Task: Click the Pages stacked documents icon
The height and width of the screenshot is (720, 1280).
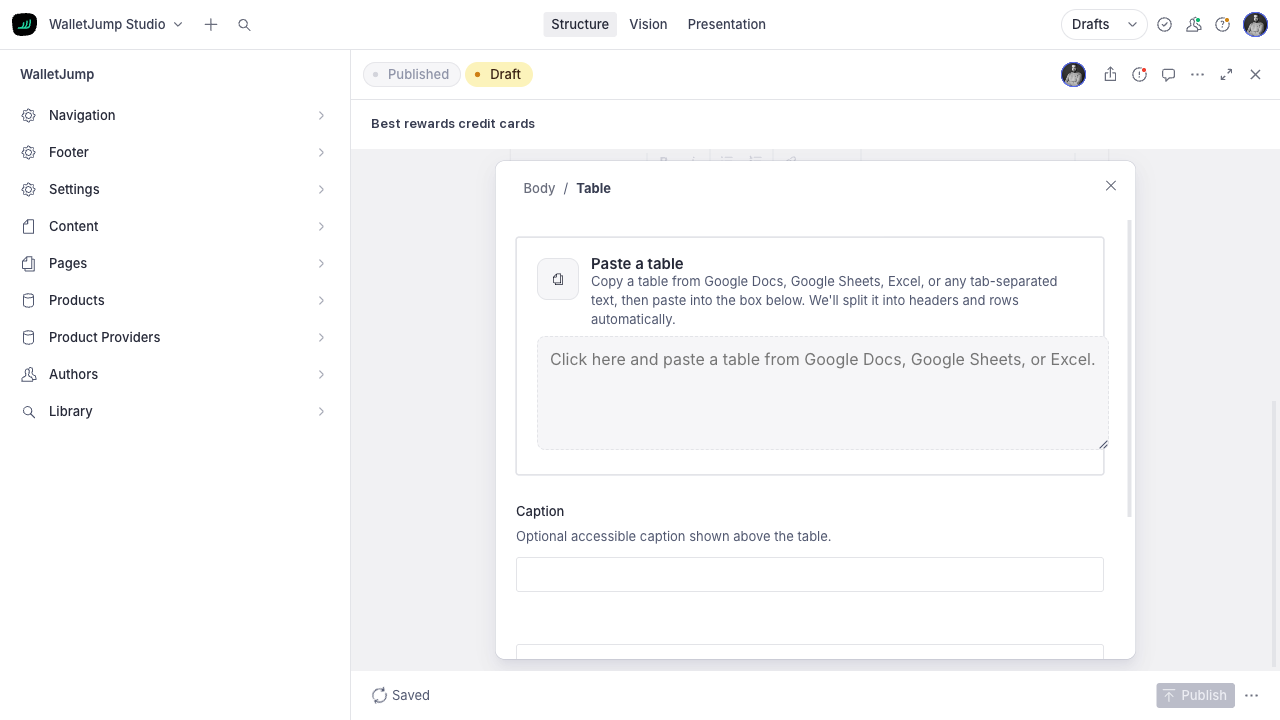Action: pos(29,263)
